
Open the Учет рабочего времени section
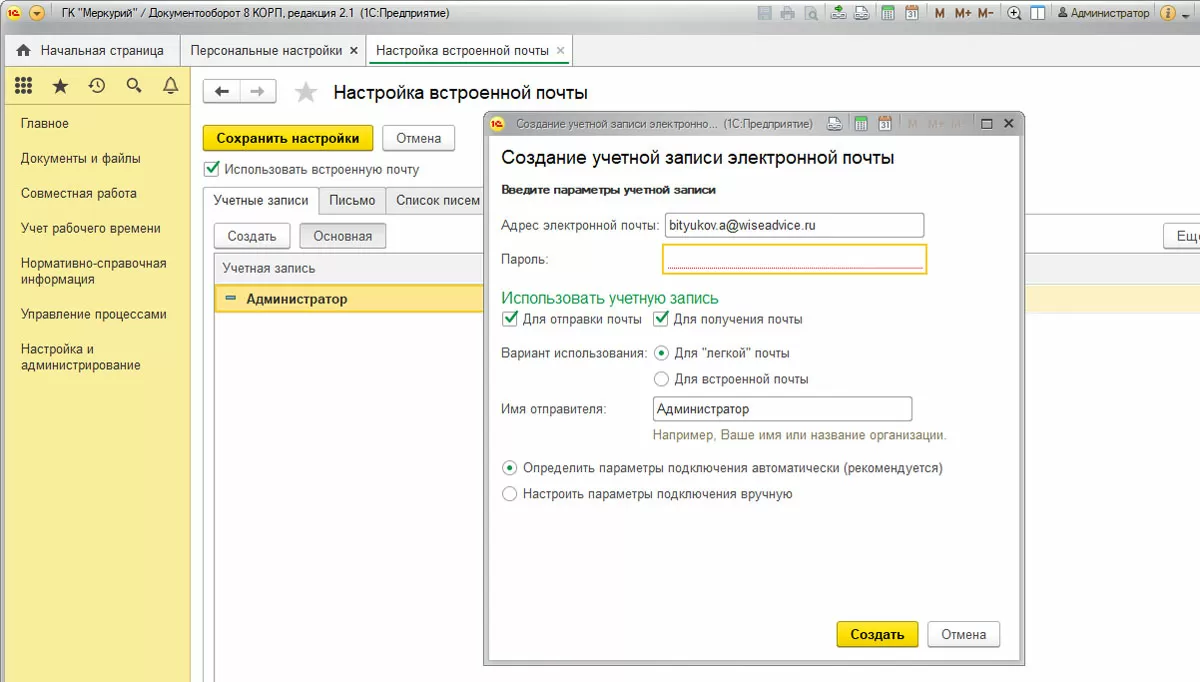(91, 229)
